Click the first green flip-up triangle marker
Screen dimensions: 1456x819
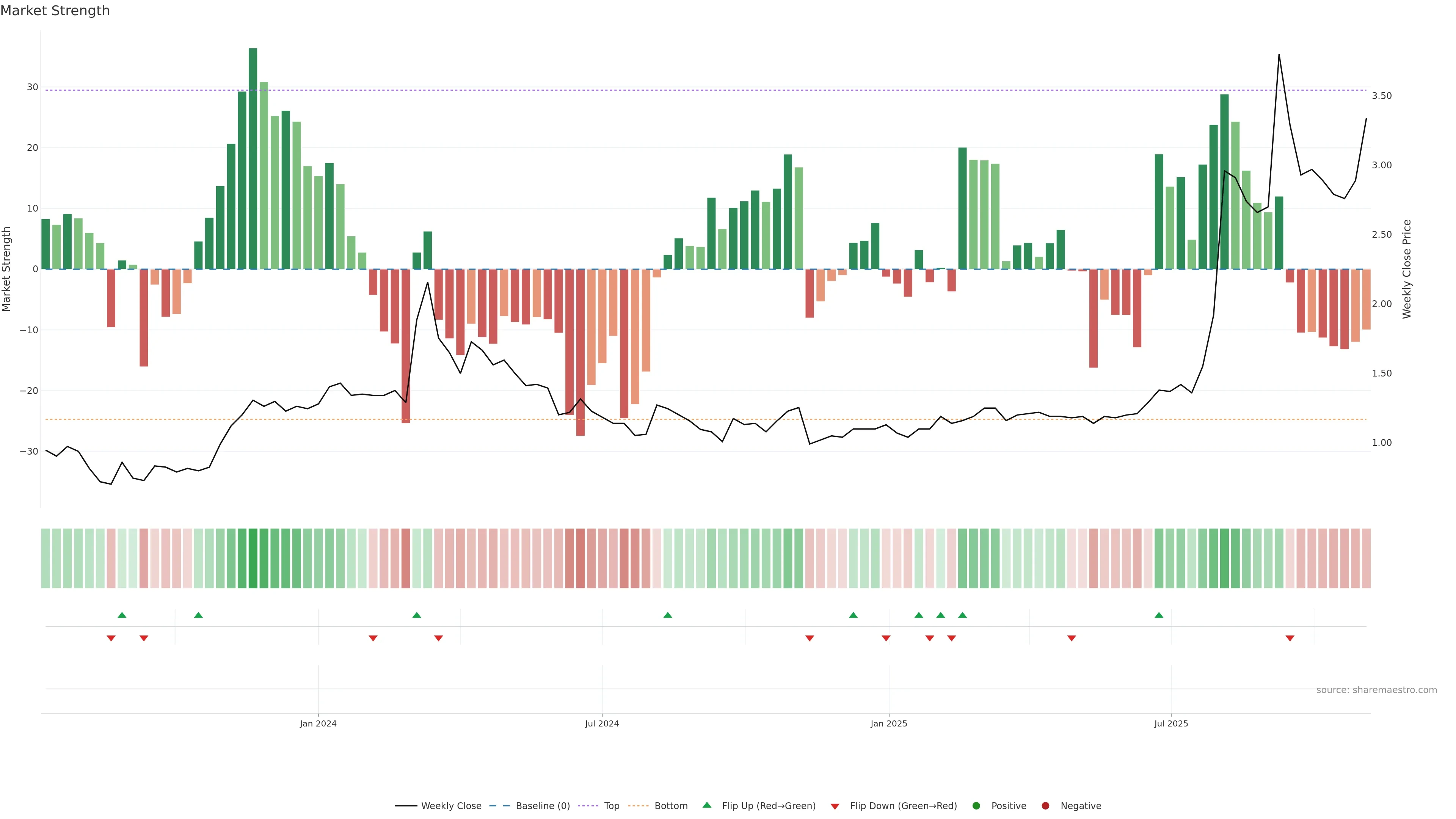122,615
